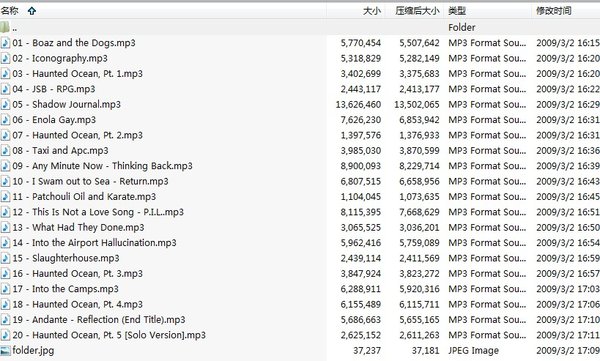Image resolution: width=600 pixels, height=361 pixels.
Task: Select file name '07 - Haunted Ocean, Pt. 2.mp3'
Action: coord(78,135)
